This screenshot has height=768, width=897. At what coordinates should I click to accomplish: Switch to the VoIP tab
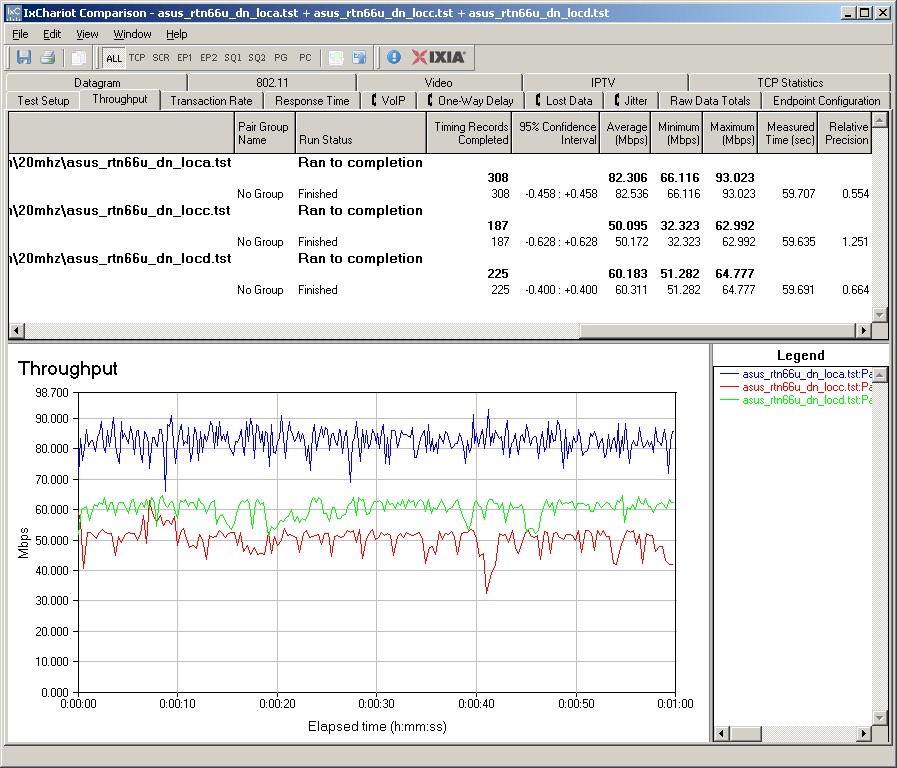pyautogui.click(x=389, y=101)
